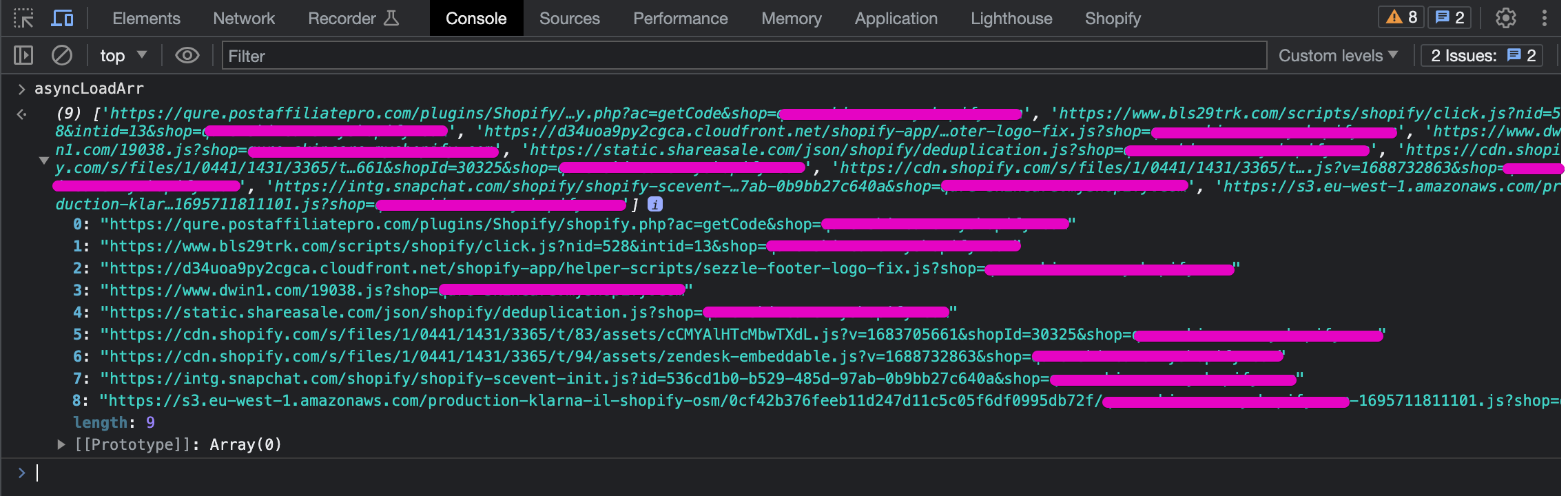Open the three-dot DevTools menu
The height and width of the screenshot is (496, 1568).
(1545, 18)
